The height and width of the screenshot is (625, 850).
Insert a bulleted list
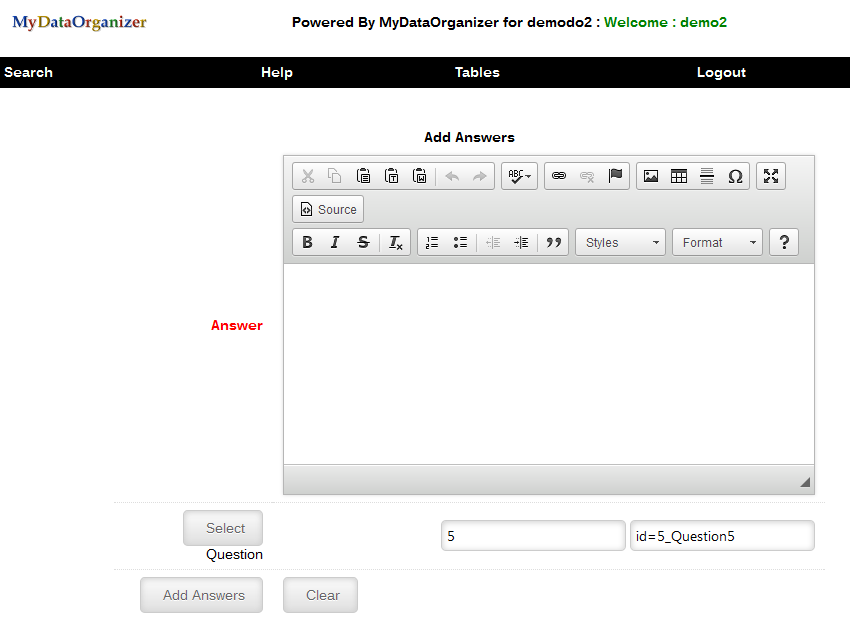[x=460, y=242]
